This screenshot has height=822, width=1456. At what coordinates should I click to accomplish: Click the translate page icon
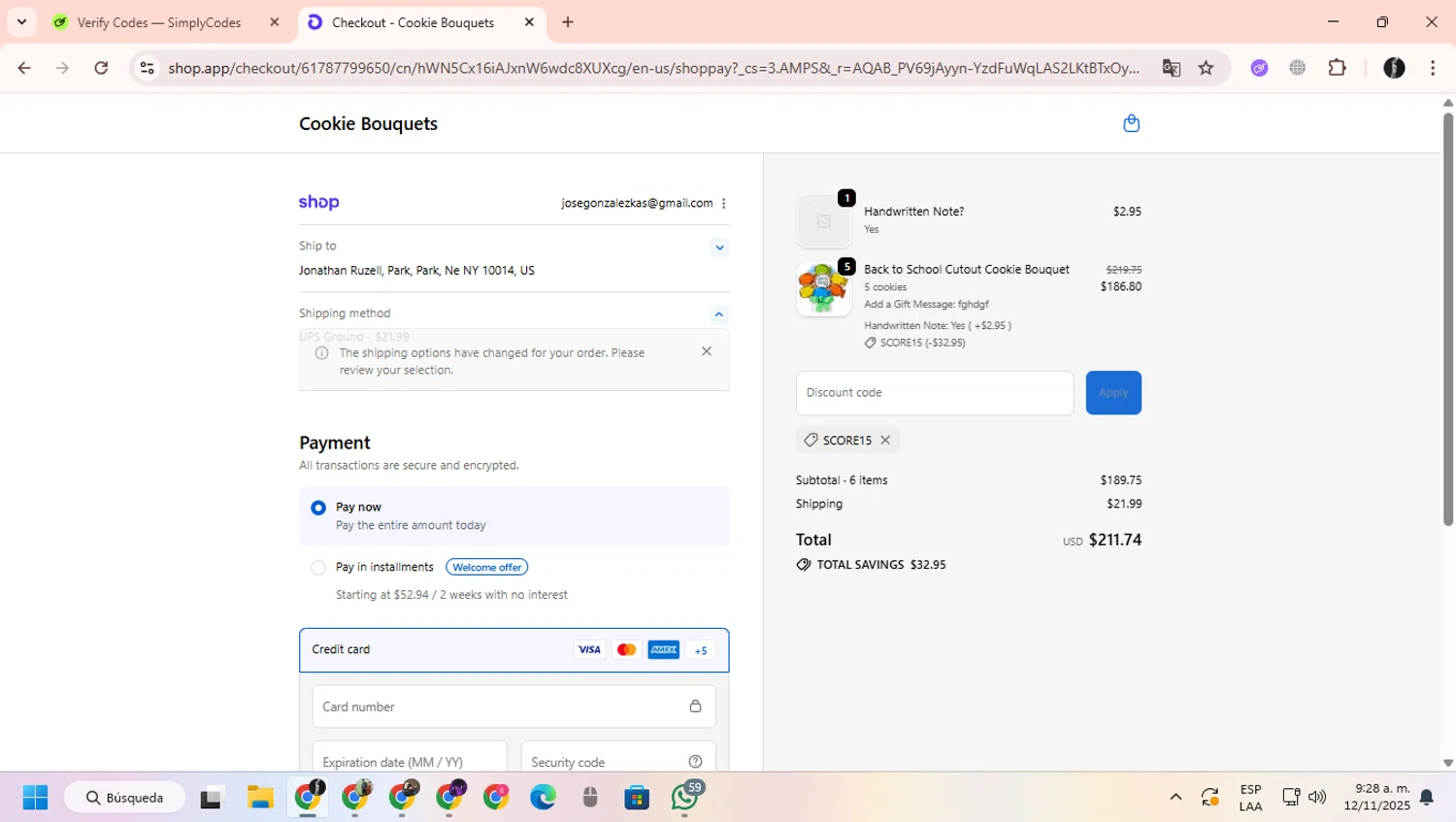point(1172,68)
